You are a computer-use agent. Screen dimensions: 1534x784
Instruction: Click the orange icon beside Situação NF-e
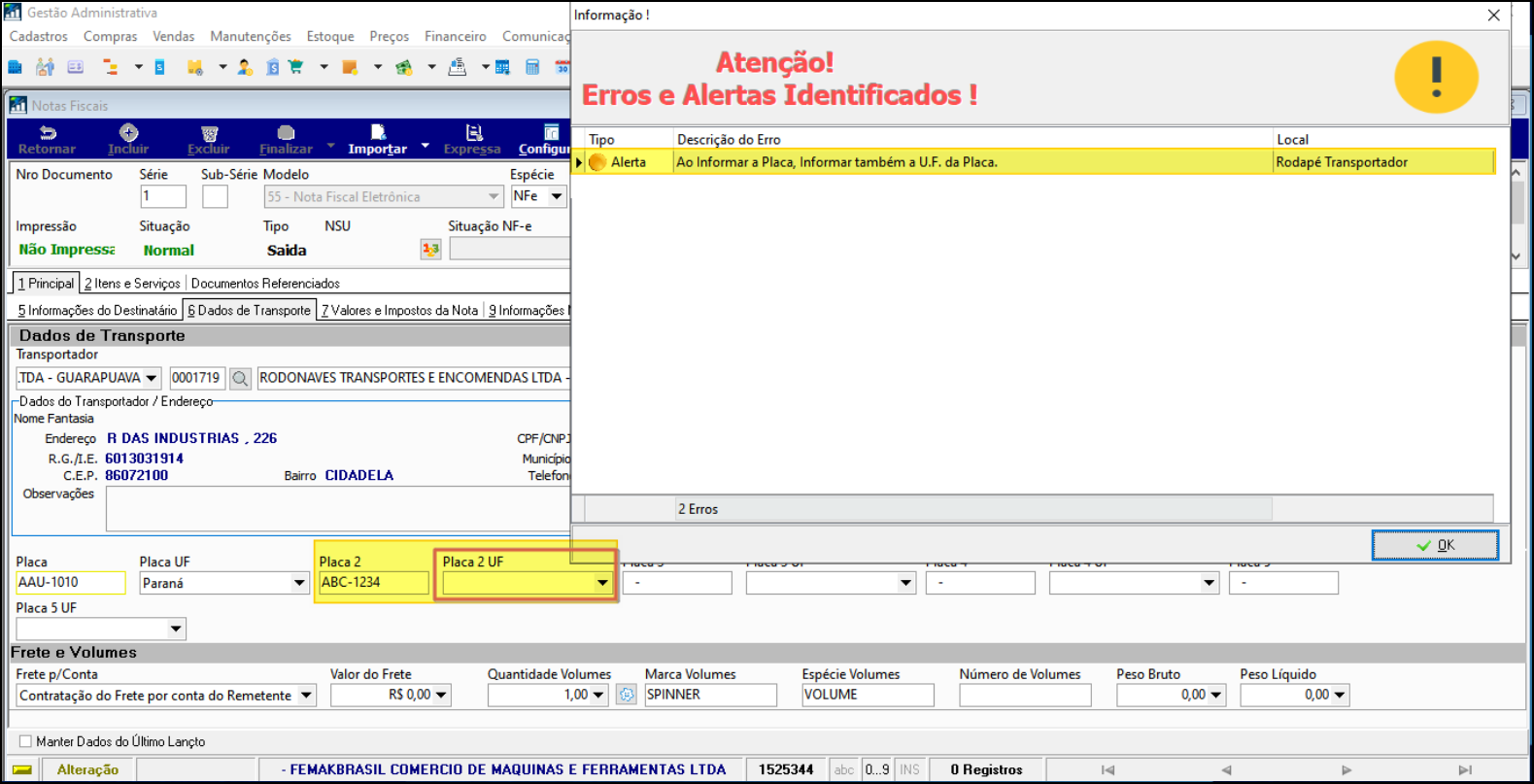[430, 250]
